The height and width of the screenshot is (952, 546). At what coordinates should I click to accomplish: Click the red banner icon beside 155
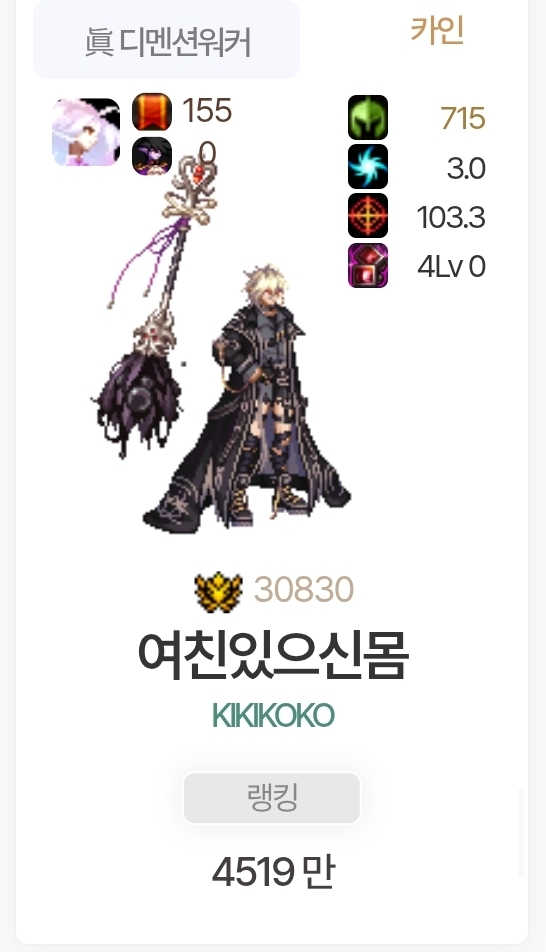pos(152,112)
